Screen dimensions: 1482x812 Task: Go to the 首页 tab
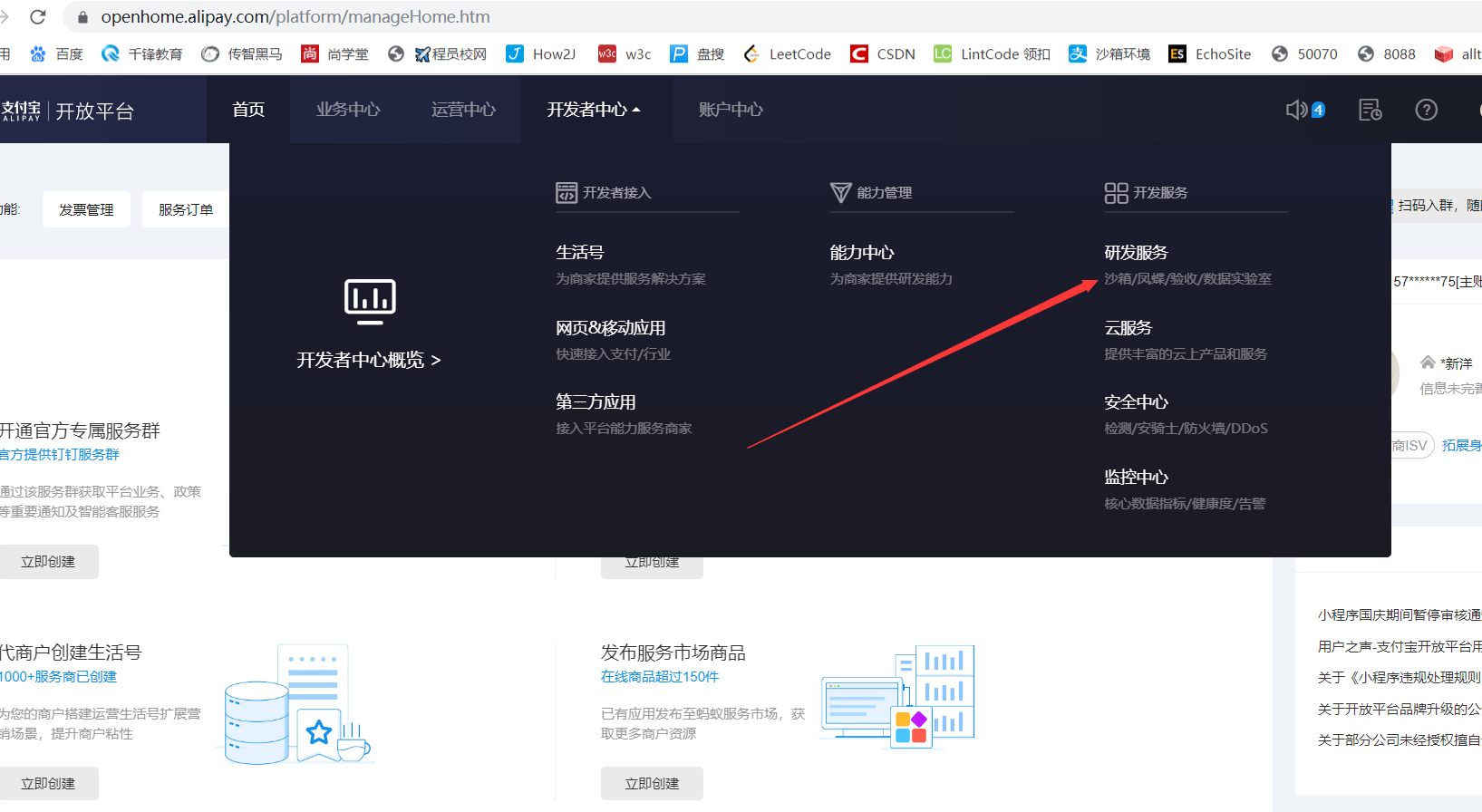pos(248,110)
